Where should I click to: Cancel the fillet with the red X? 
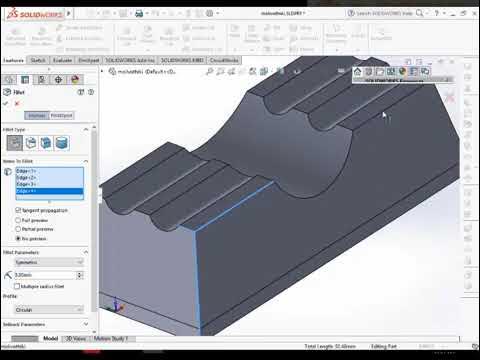coord(17,103)
